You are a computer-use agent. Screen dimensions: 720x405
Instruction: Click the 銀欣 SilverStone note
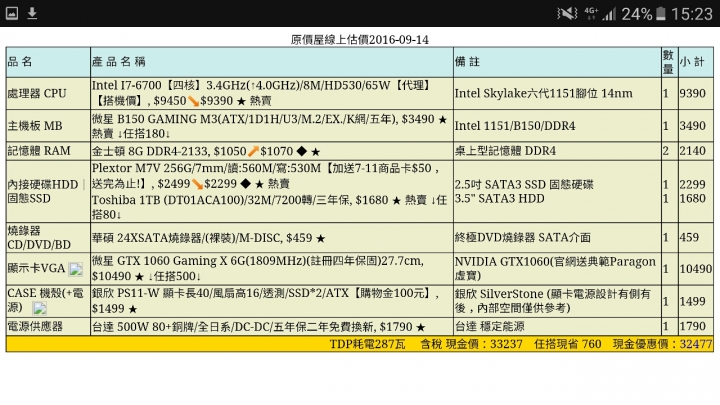click(553, 301)
